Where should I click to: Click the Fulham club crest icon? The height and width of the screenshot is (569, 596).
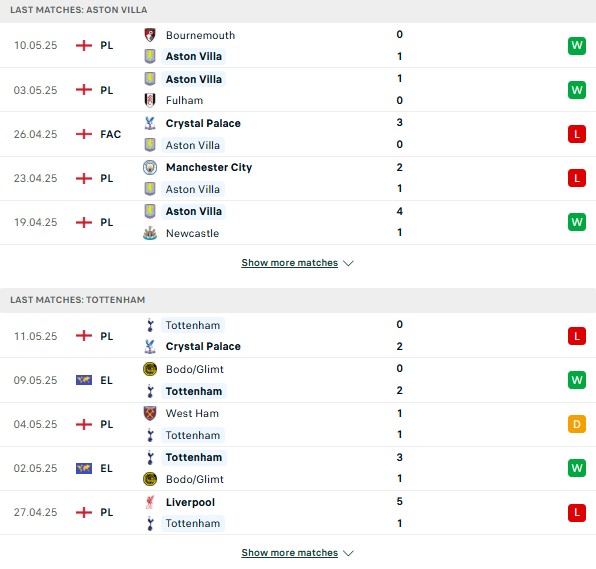(150, 100)
